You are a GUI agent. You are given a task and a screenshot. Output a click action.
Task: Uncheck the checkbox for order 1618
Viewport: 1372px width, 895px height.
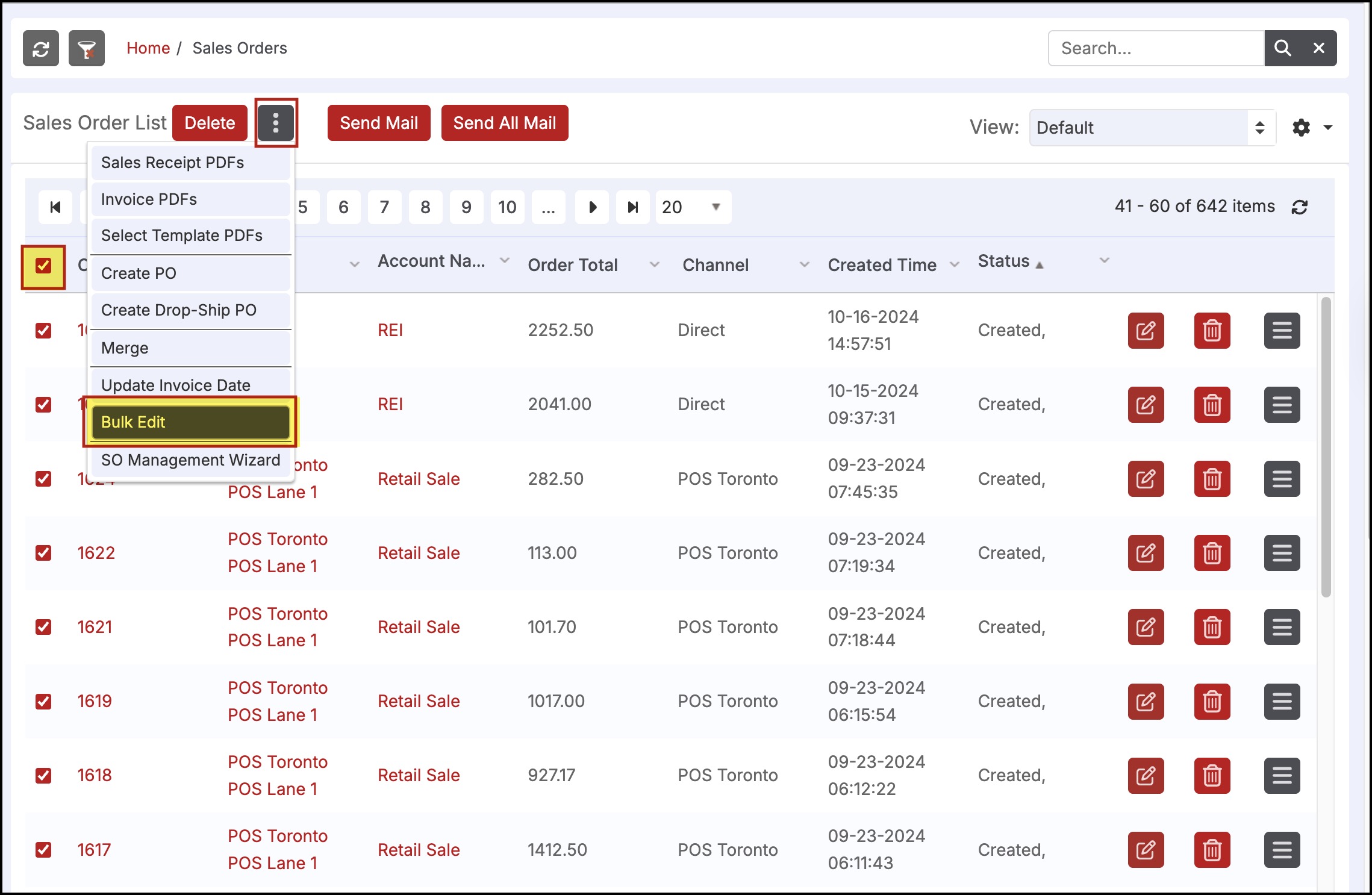[x=43, y=775]
